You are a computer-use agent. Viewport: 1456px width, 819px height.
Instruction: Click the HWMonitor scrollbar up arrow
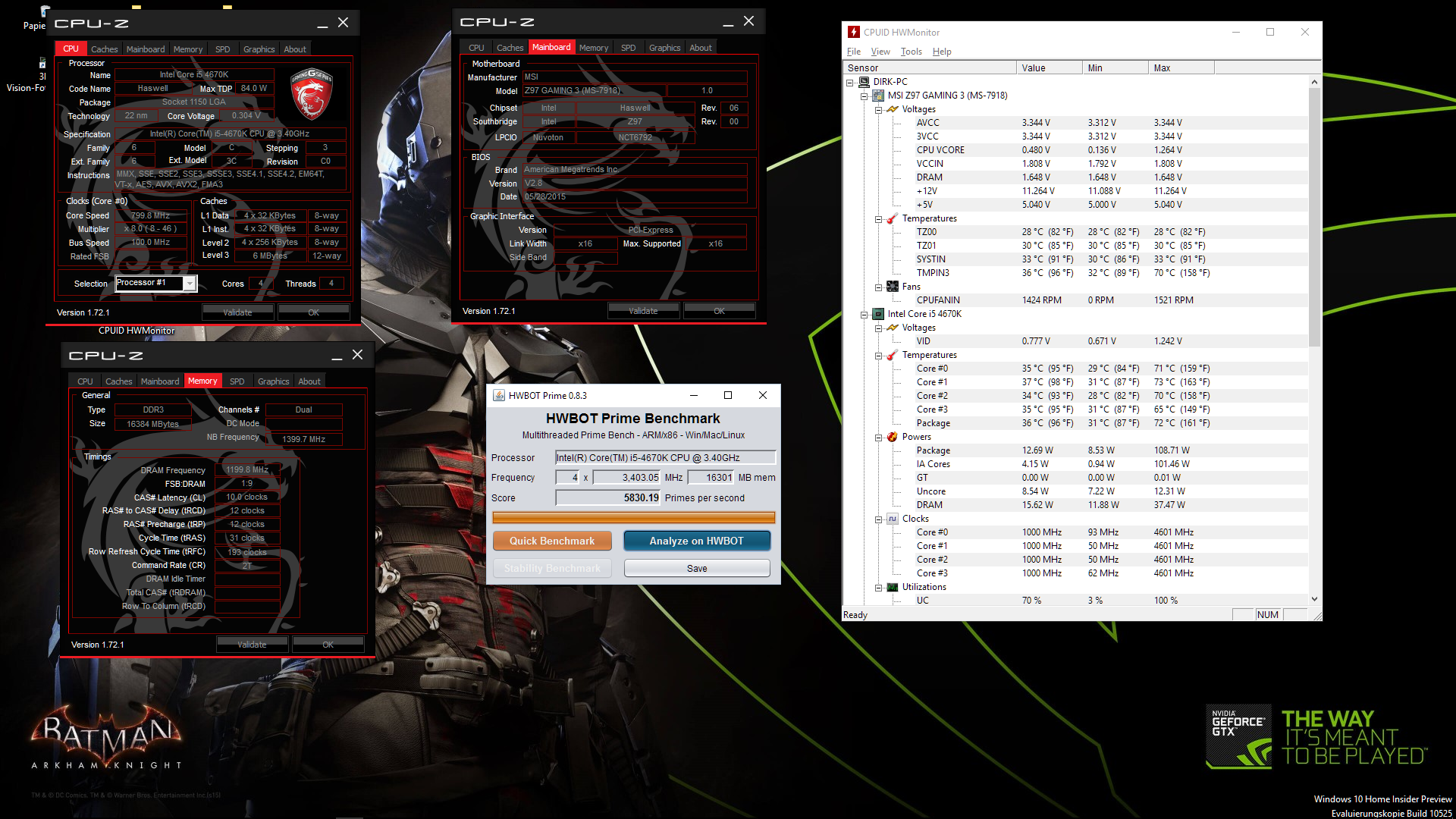coord(1314,81)
